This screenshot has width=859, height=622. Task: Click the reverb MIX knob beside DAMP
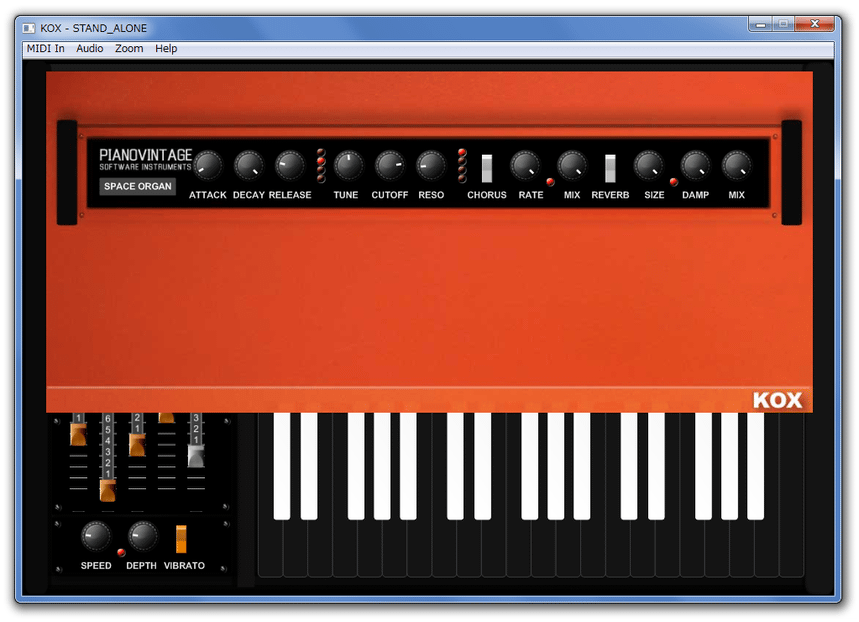tap(736, 166)
